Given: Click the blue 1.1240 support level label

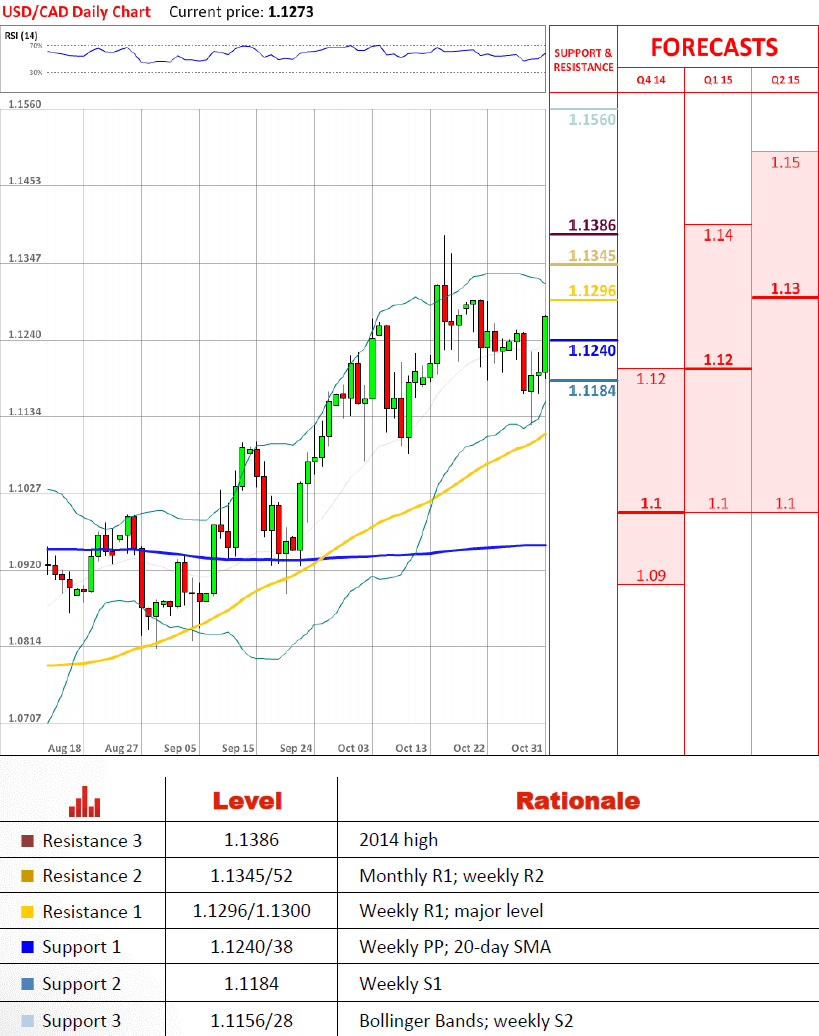Looking at the screenshot, I should coord(592,350).
